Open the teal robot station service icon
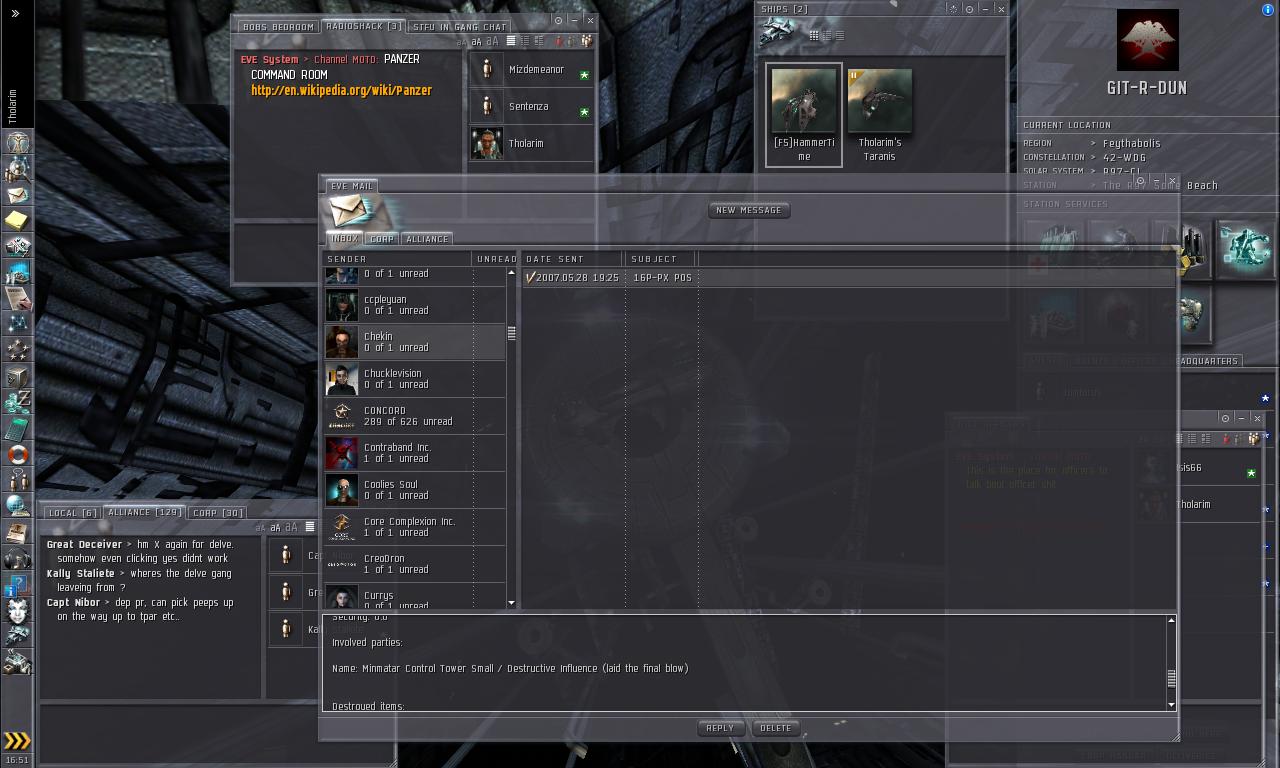Screen dimensions: 1280x768 pyautogui.click(x=1244, y=249)
